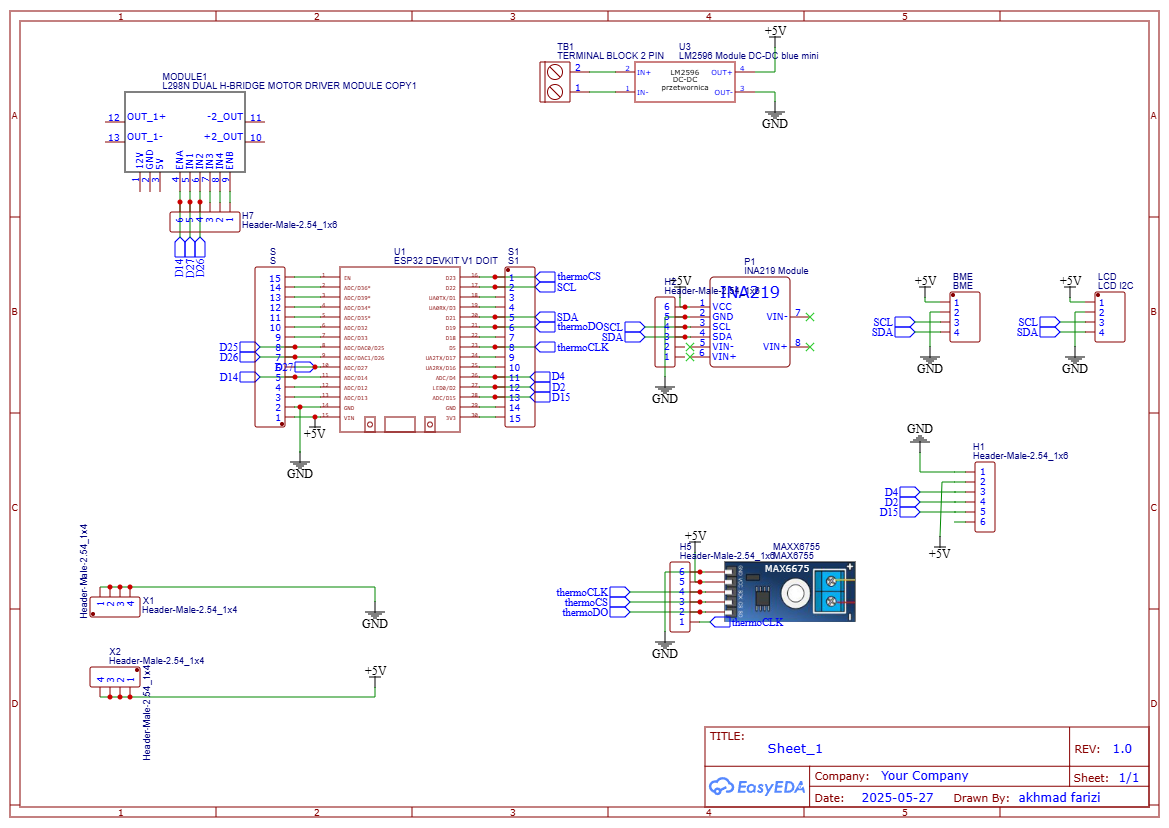
Task: Select the LM2596 DC-DC converter body
Action: tap(684, 81)
